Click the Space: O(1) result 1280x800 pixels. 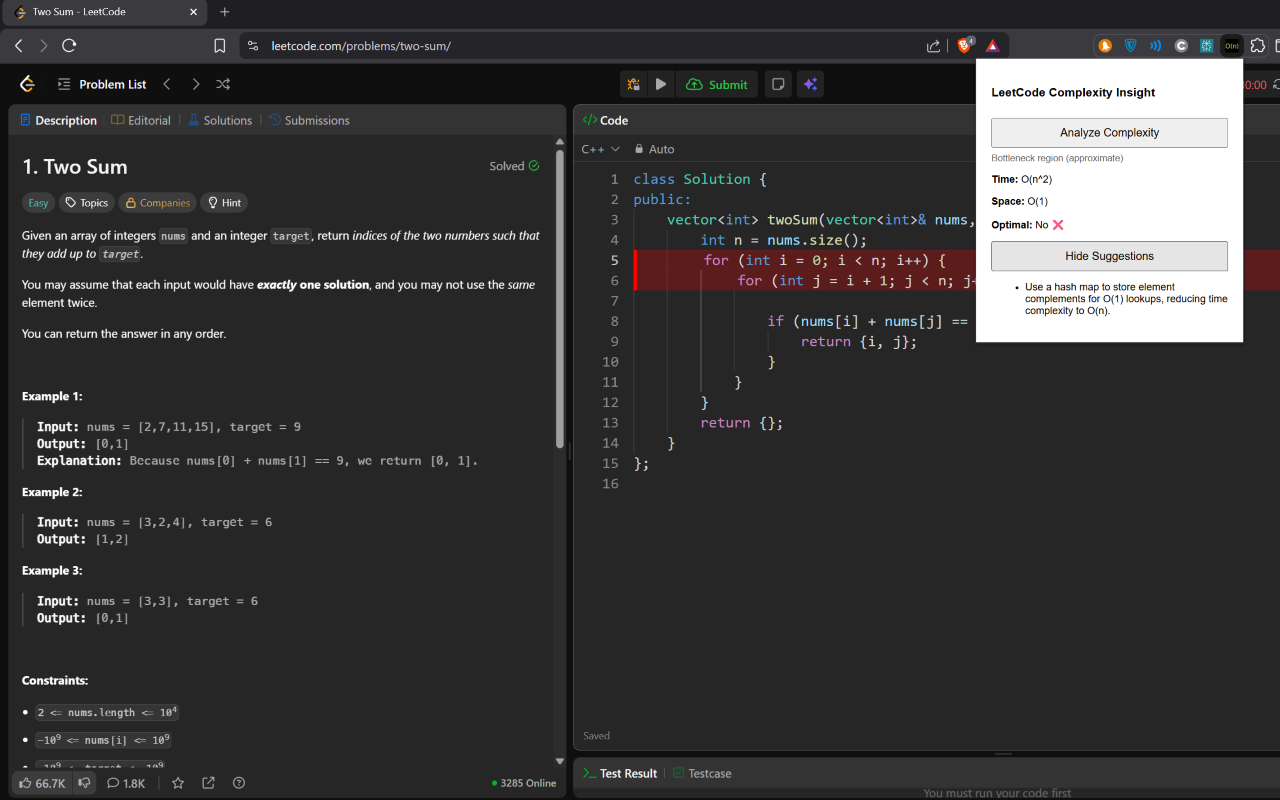[1020, 201]
